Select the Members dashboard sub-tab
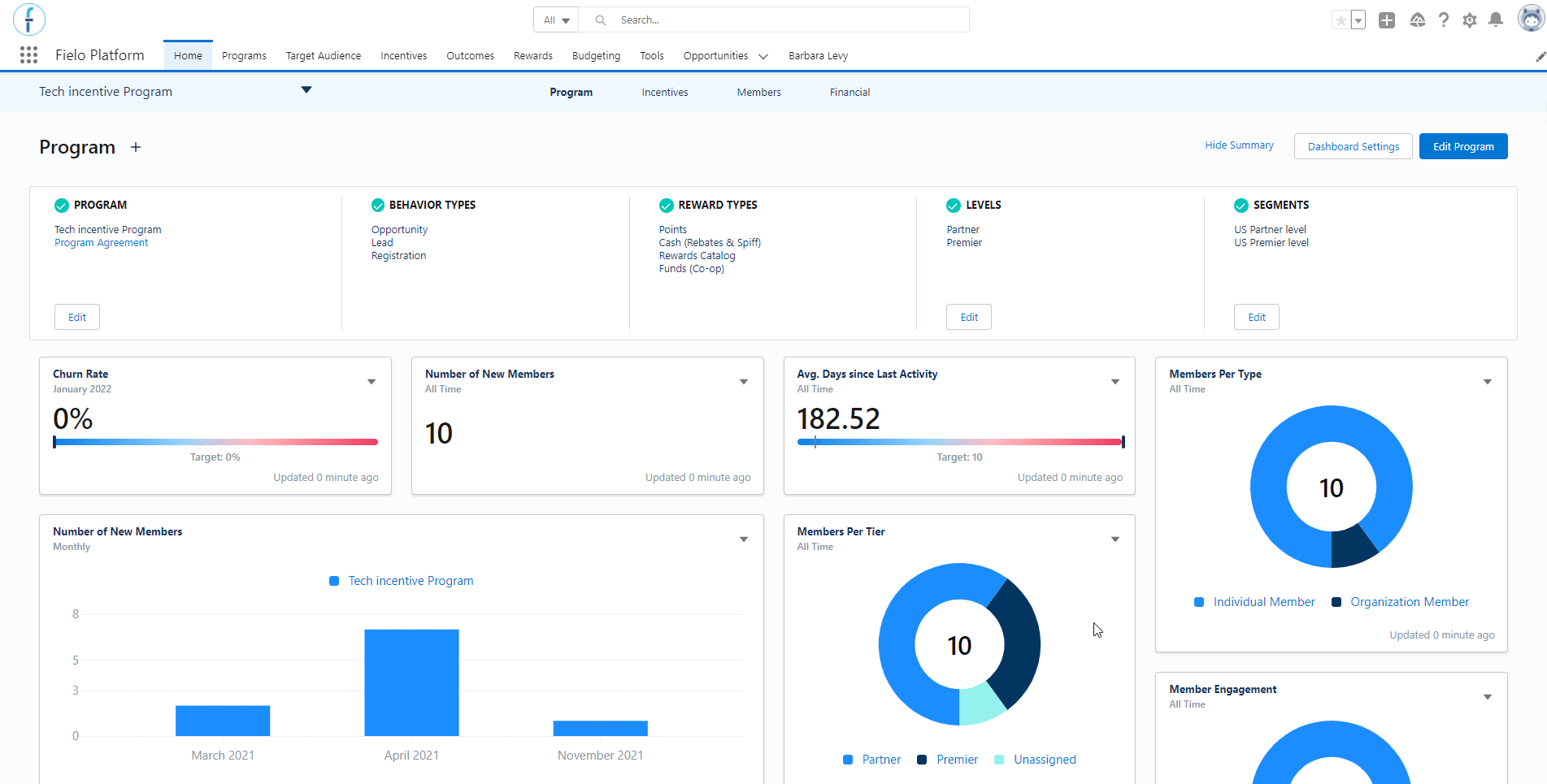 [x=759, y=93]
